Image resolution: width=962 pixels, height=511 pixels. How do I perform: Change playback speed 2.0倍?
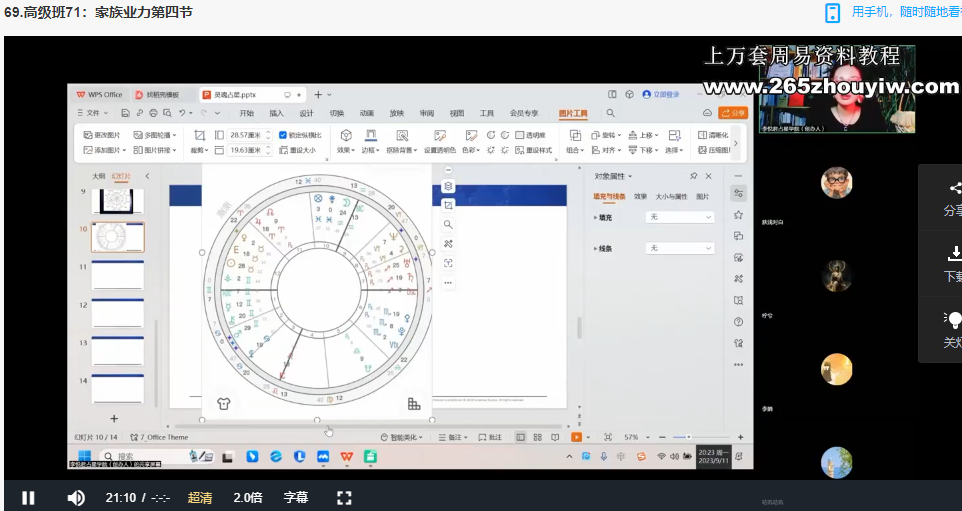[x=248, y=498]
